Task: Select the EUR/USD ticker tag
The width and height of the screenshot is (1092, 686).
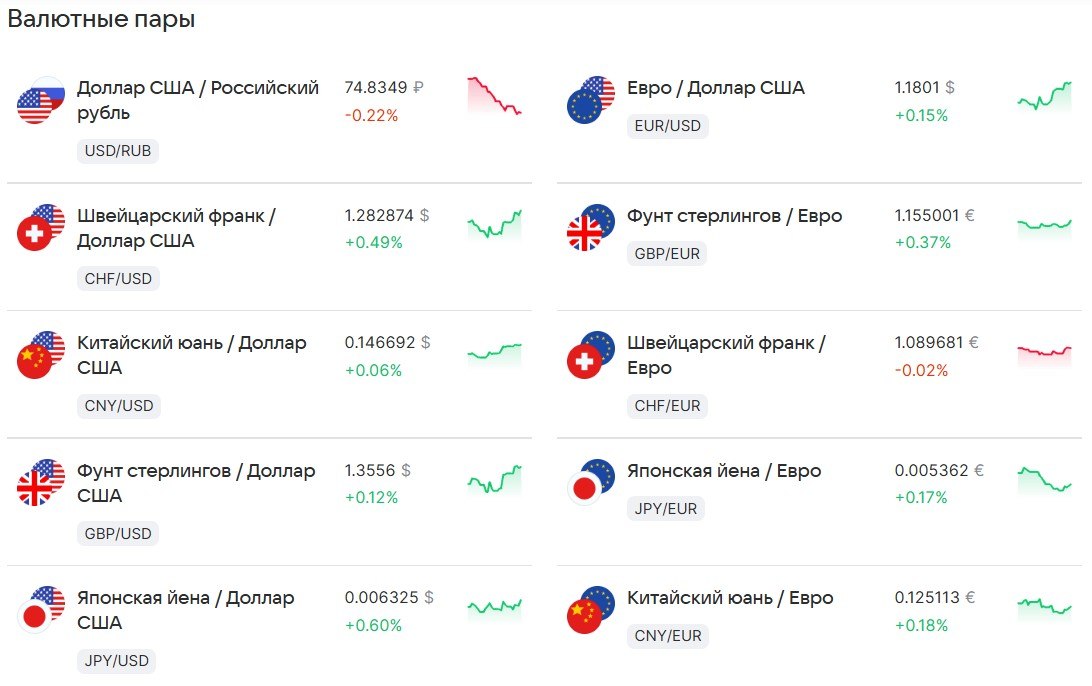Action: tap(667, 125)
